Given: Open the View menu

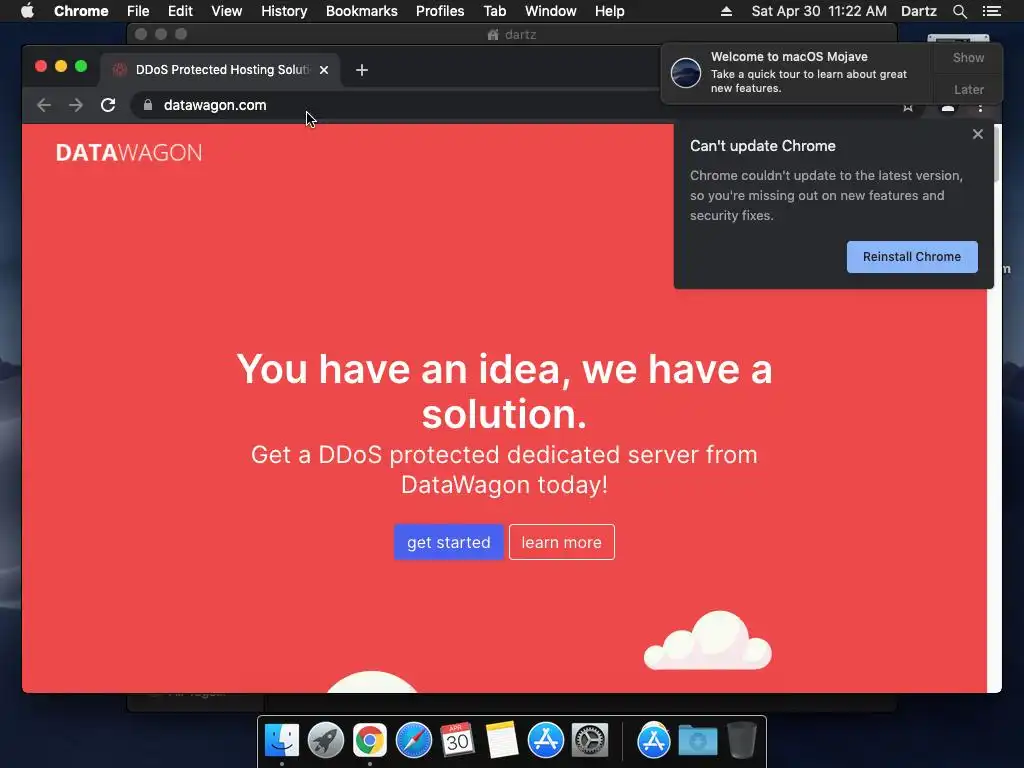Looking at the screenshot, I should pyautogui.click(x=227, y=11).
